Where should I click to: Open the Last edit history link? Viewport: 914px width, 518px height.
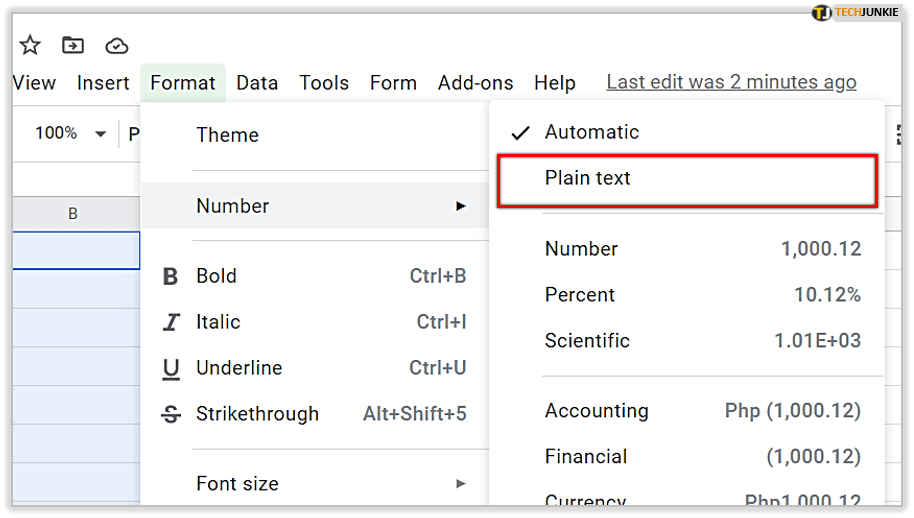tap(731, 83)
